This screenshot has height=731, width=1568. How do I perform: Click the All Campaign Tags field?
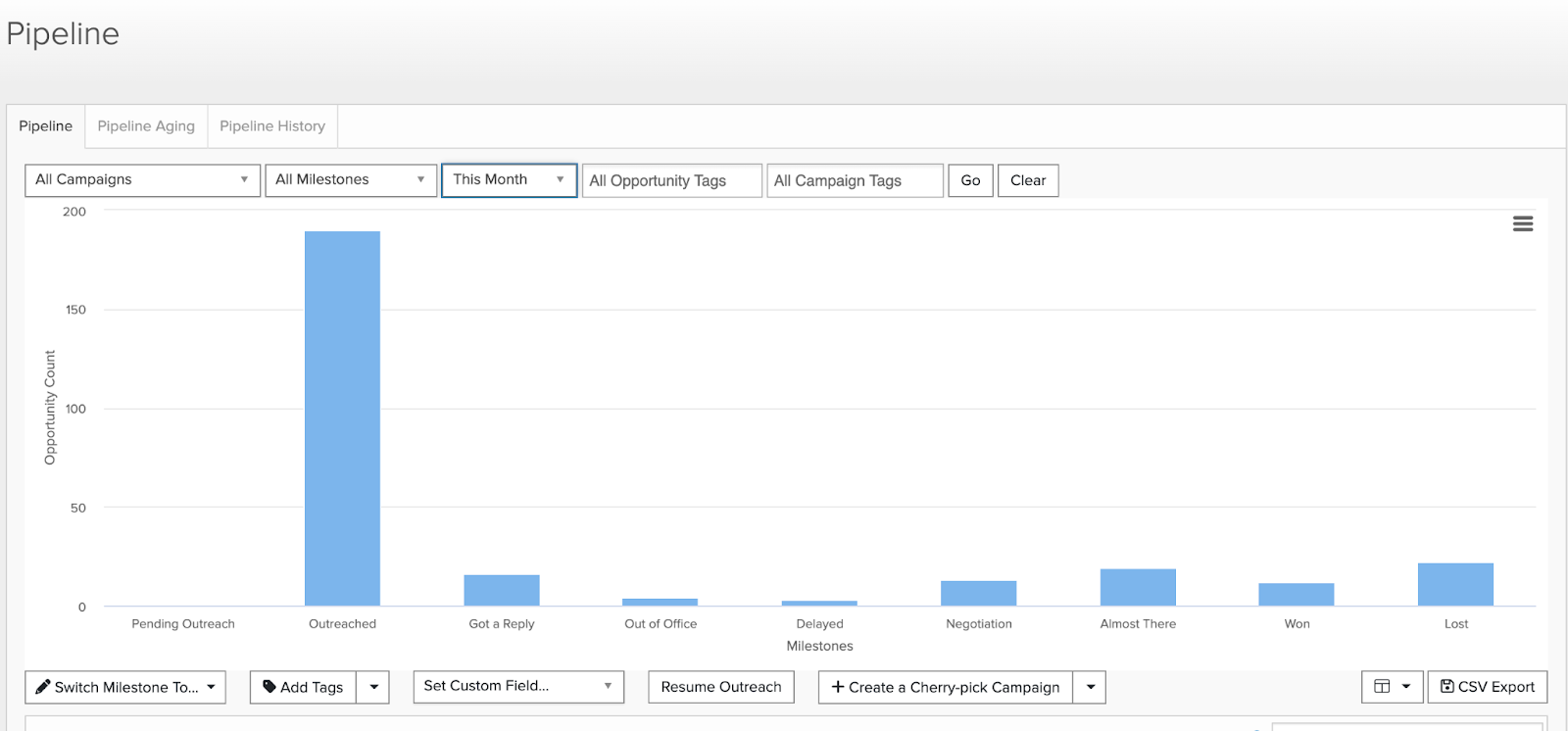[x=856, y=181]
